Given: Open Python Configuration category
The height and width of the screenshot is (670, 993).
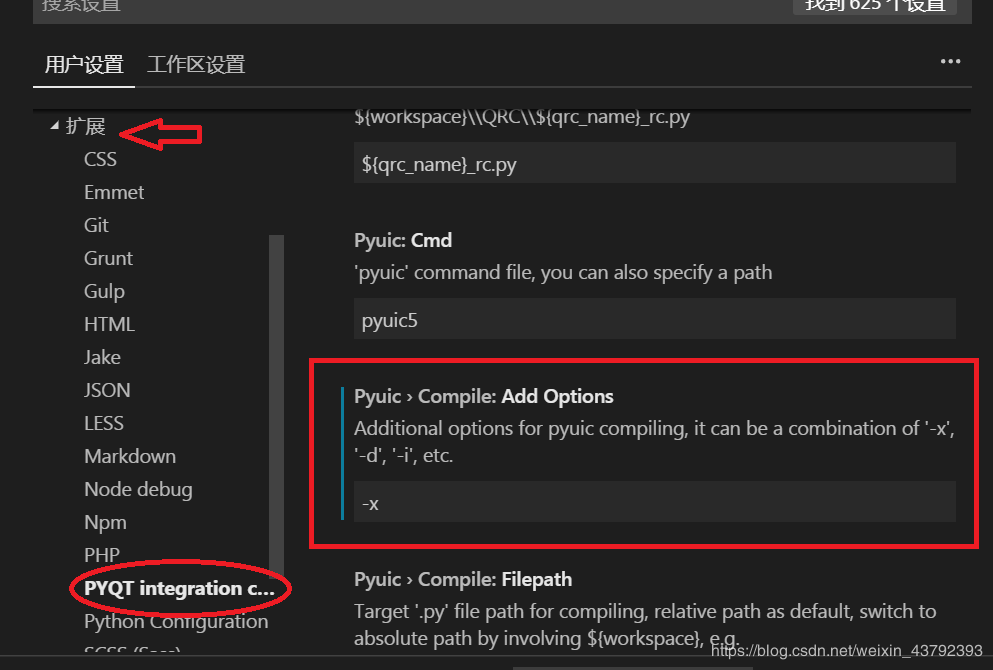Looking at the screenshot, I should [176, 621].
